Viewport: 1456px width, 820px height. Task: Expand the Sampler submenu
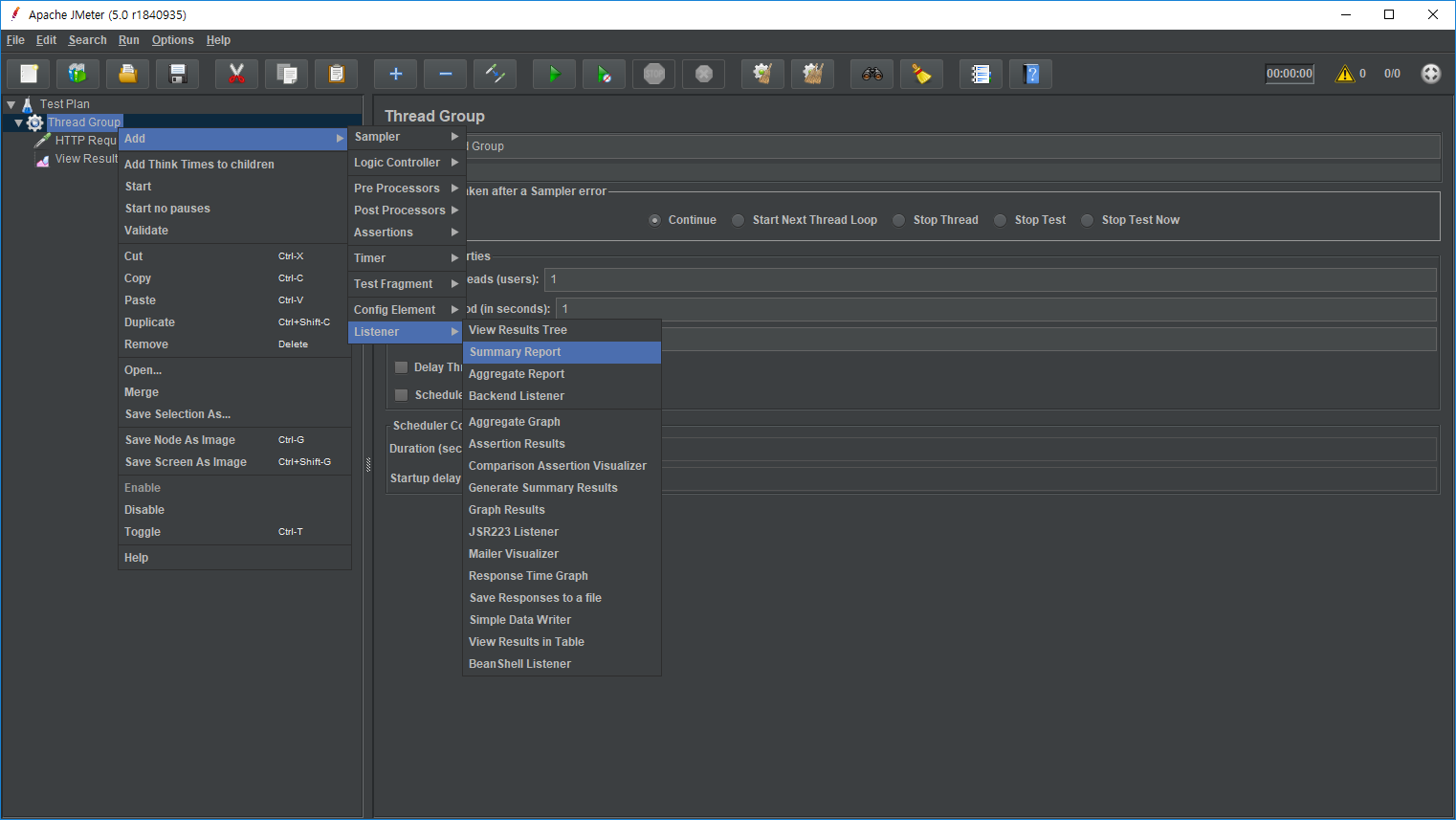(x=407, y=137)
